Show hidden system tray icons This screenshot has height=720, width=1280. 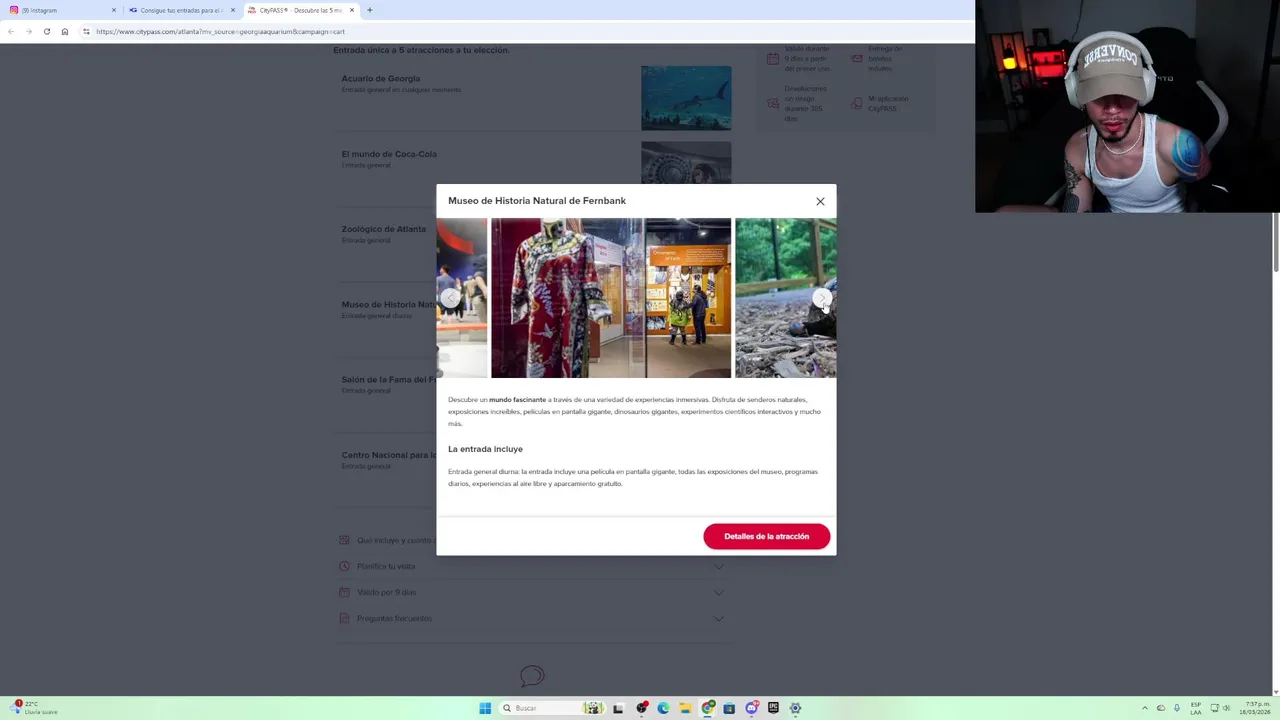coord(1145,708)
